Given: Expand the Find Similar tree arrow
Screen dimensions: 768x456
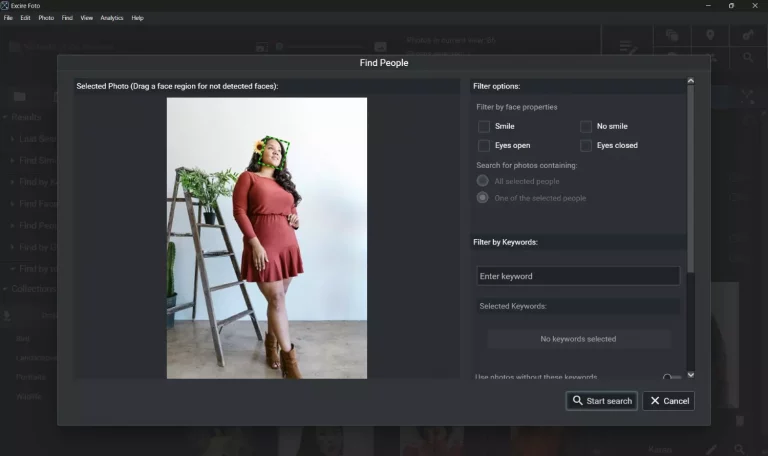Looking at the screenshot, I should click(12, 161).
